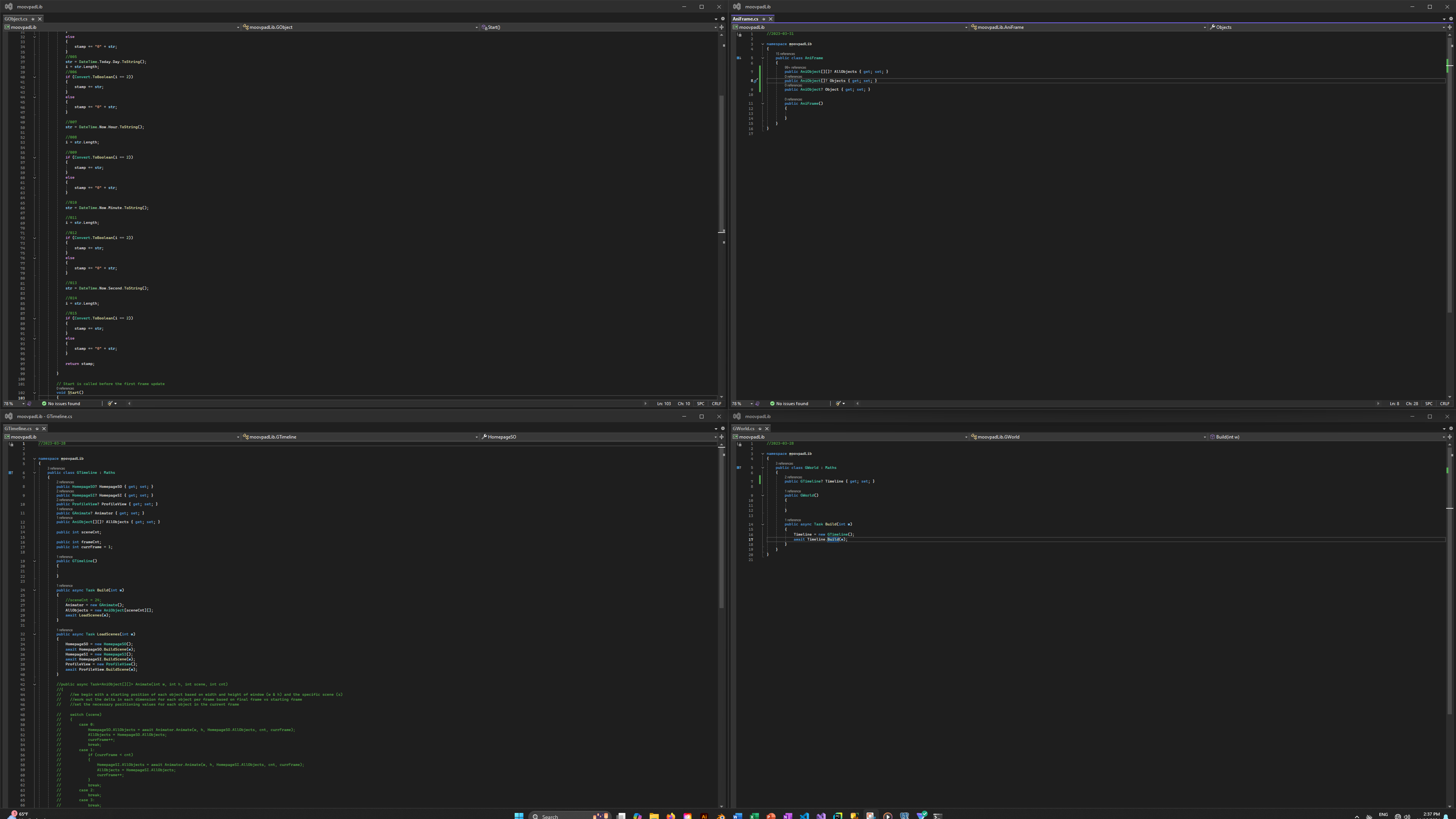
Task: Click code cleanup brush icon in GObject window
Action: (111, 404)
